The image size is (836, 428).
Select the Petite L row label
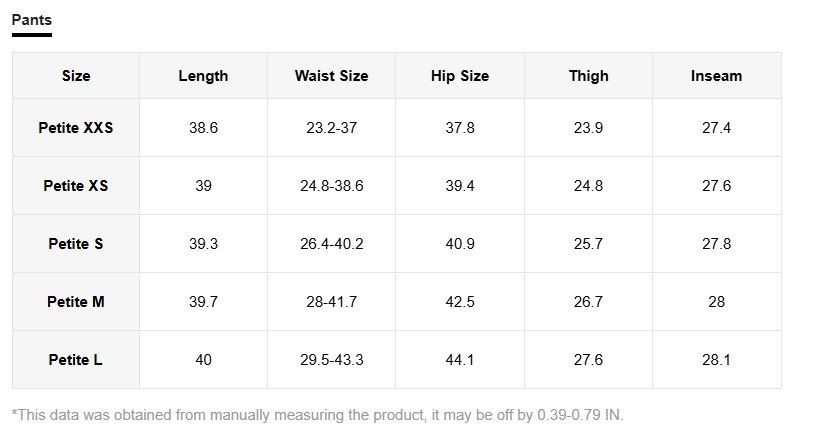coord(76,360)
